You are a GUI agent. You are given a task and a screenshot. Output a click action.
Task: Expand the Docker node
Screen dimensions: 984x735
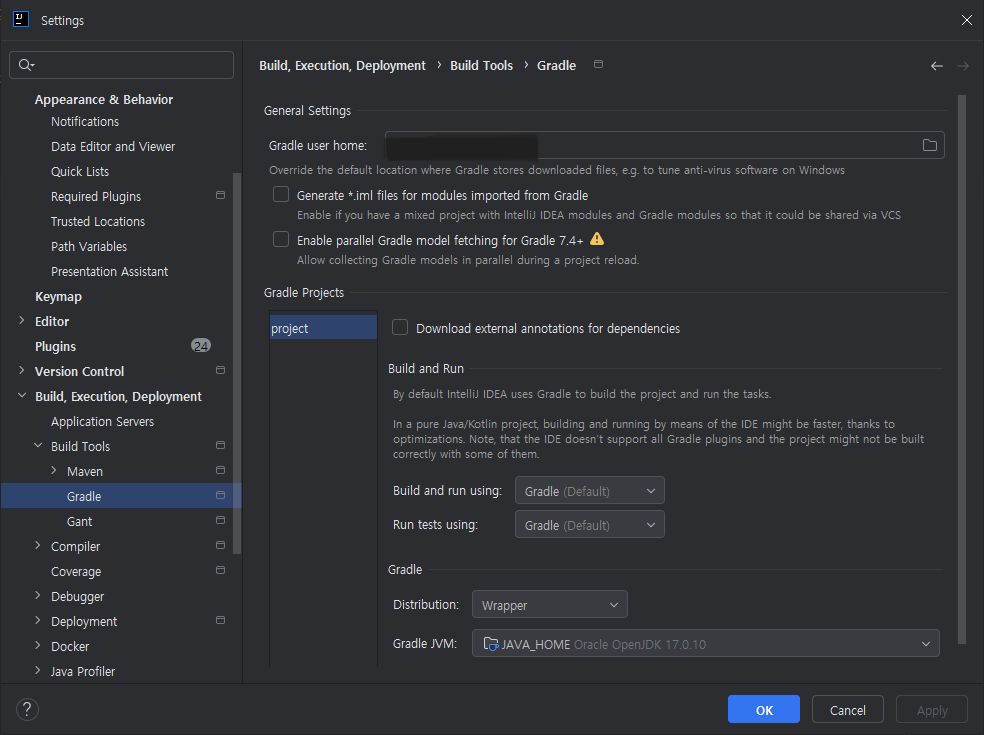pyautogui.click(x=38, y=645)
